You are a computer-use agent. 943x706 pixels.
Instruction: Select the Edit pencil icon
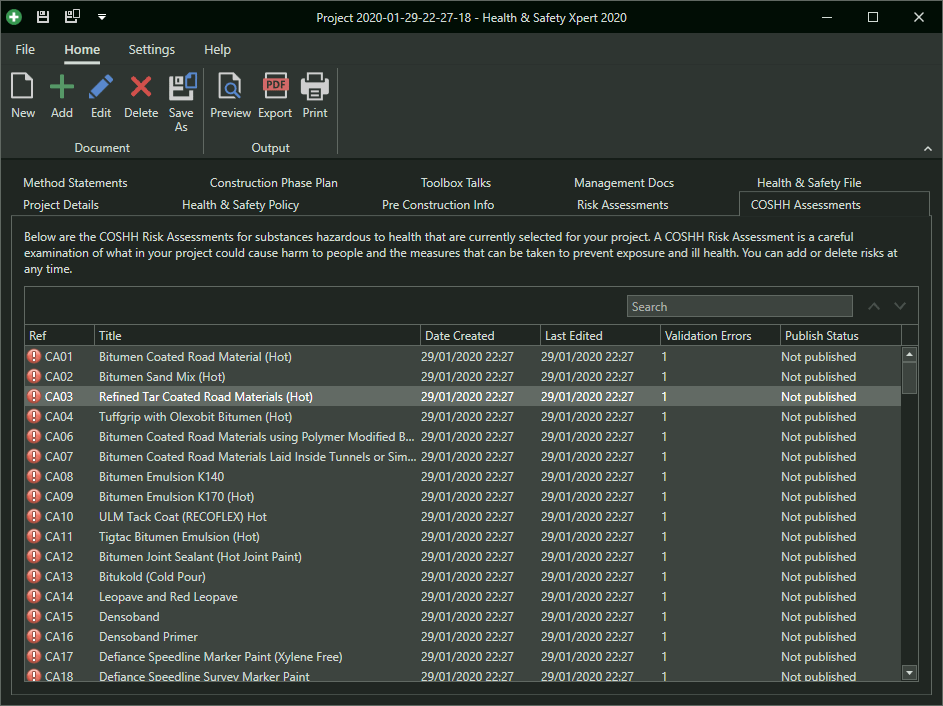coord(100,96)
